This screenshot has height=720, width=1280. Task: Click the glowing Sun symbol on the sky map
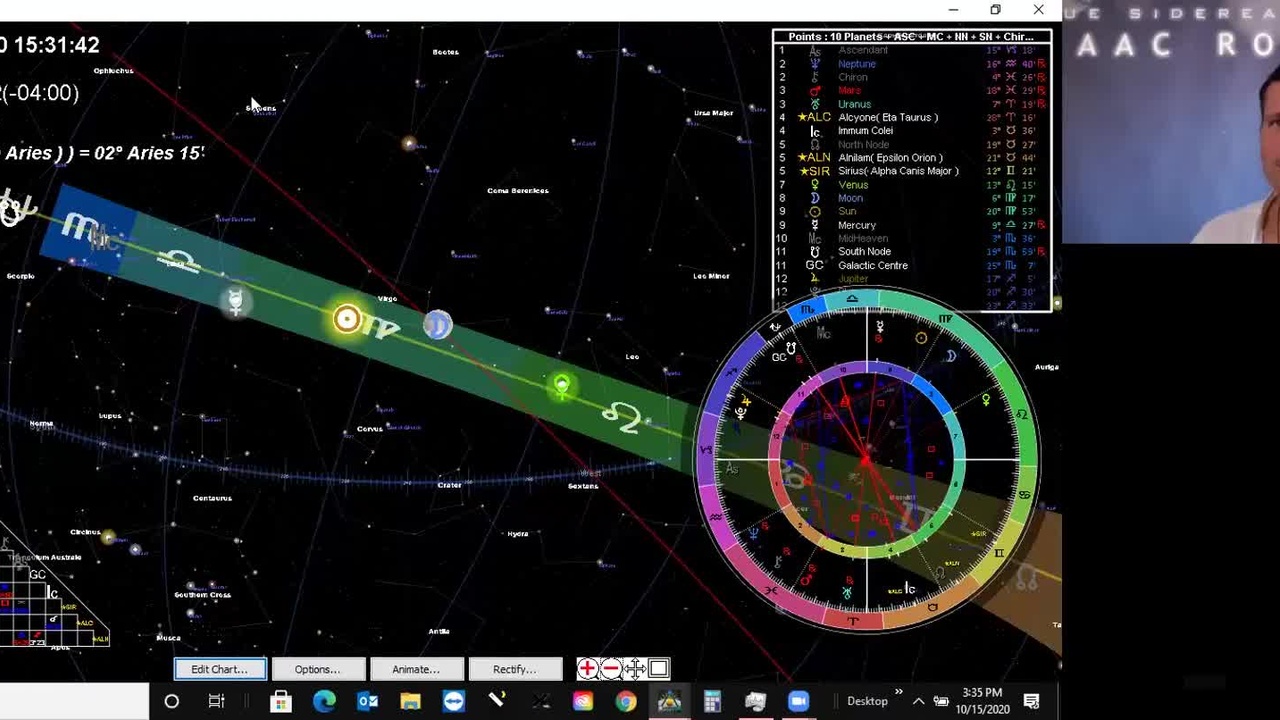(347, 319)
